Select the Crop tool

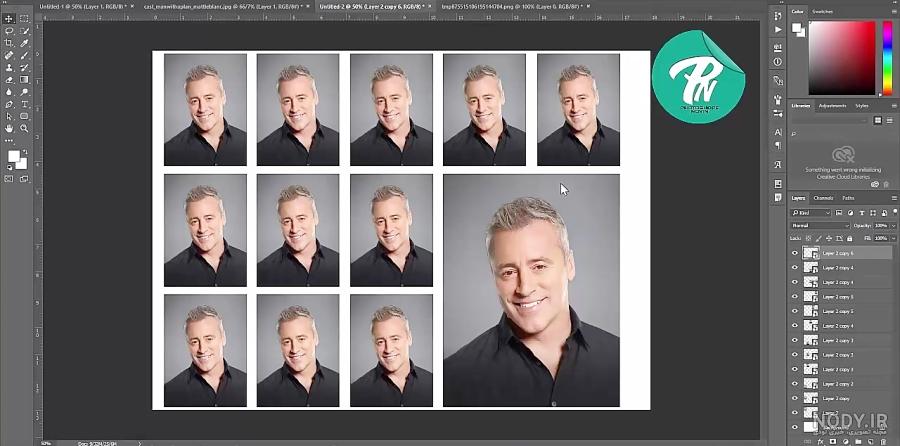pos(9,43)
